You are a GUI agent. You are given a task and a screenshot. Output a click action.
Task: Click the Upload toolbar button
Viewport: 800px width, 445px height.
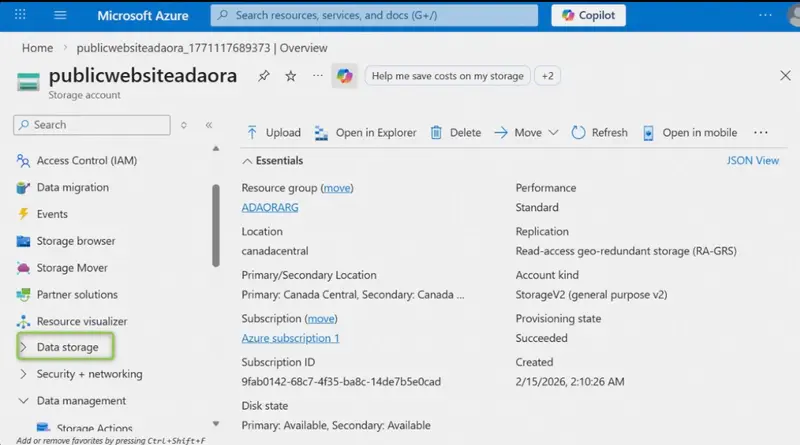273,133
